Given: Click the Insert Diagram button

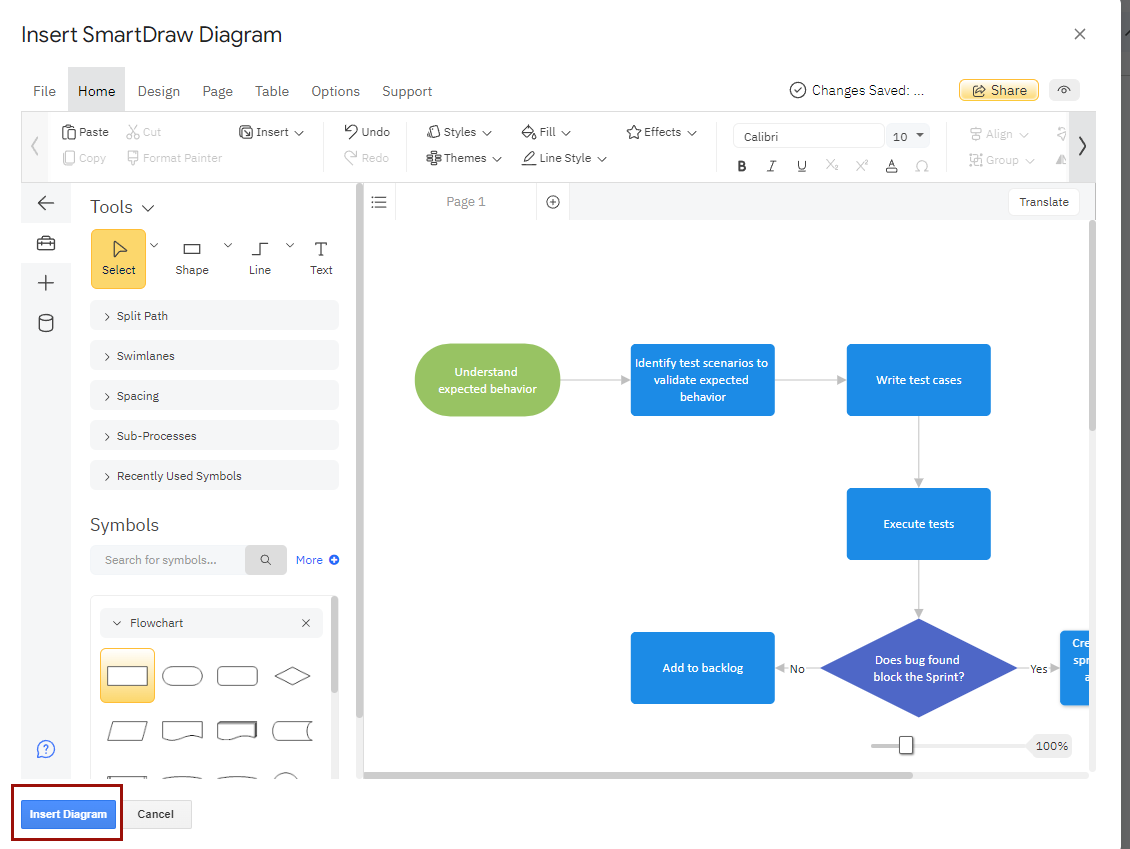Looking at the screenshot, I should 68,814.
